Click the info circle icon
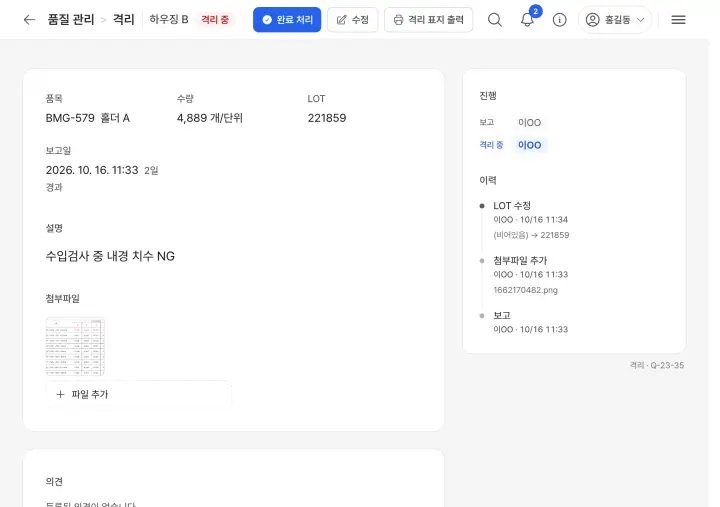The image size is (720, 507). (x=559, y=20)
